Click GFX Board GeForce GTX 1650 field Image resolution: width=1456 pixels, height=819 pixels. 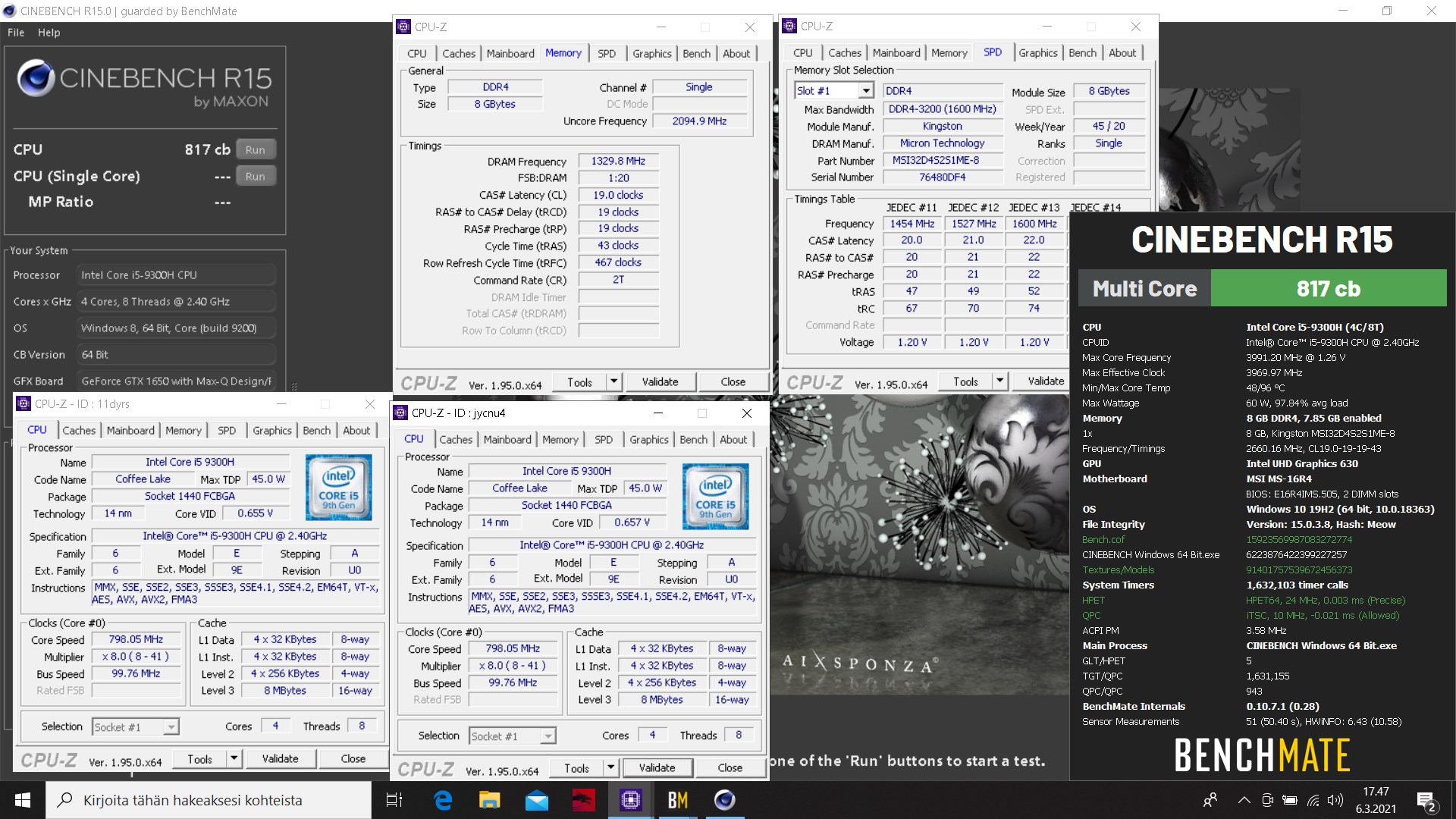[177, 381]
